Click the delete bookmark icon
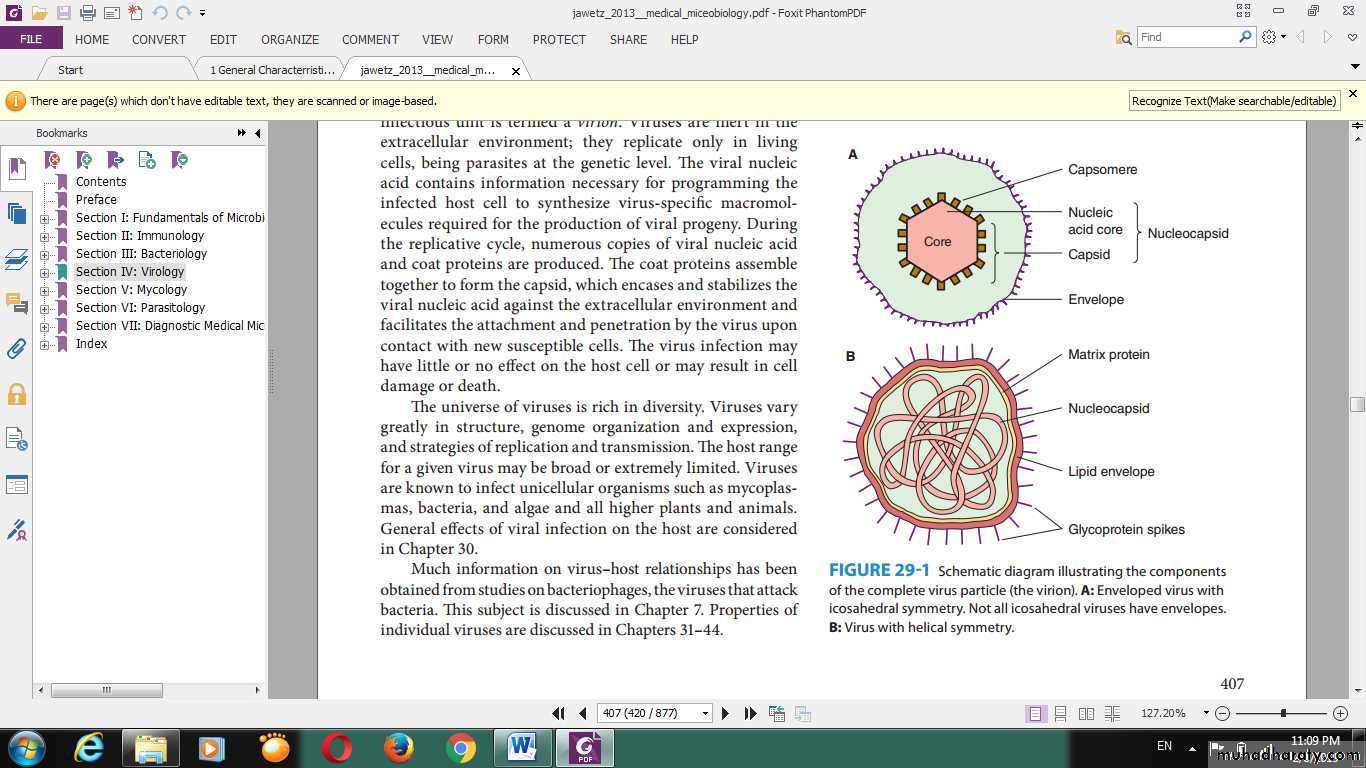The height and width of the screenshot is (768, 1366). (53, 160)
